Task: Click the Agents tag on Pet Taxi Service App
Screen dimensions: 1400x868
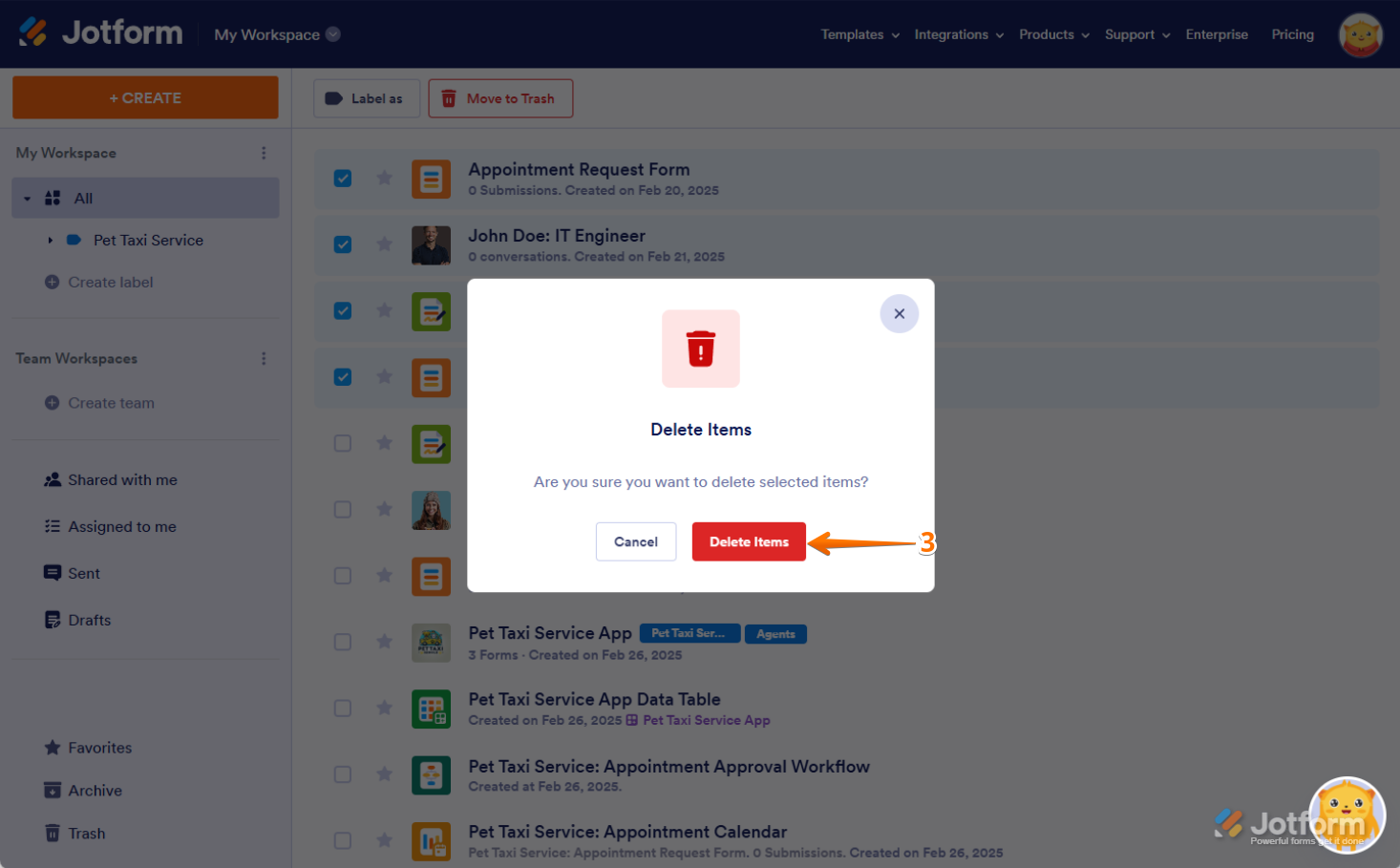Action: tap(775, 634)
